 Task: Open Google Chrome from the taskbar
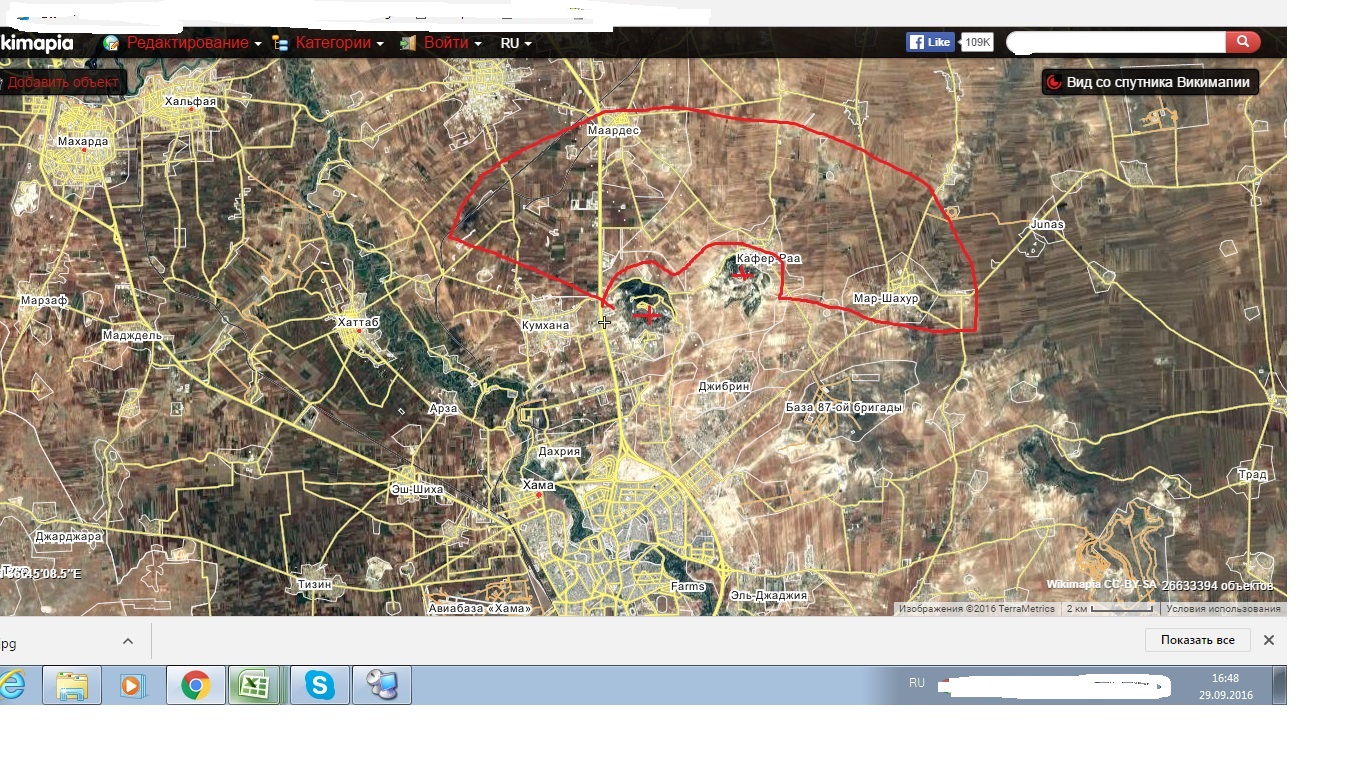(195, 686)
